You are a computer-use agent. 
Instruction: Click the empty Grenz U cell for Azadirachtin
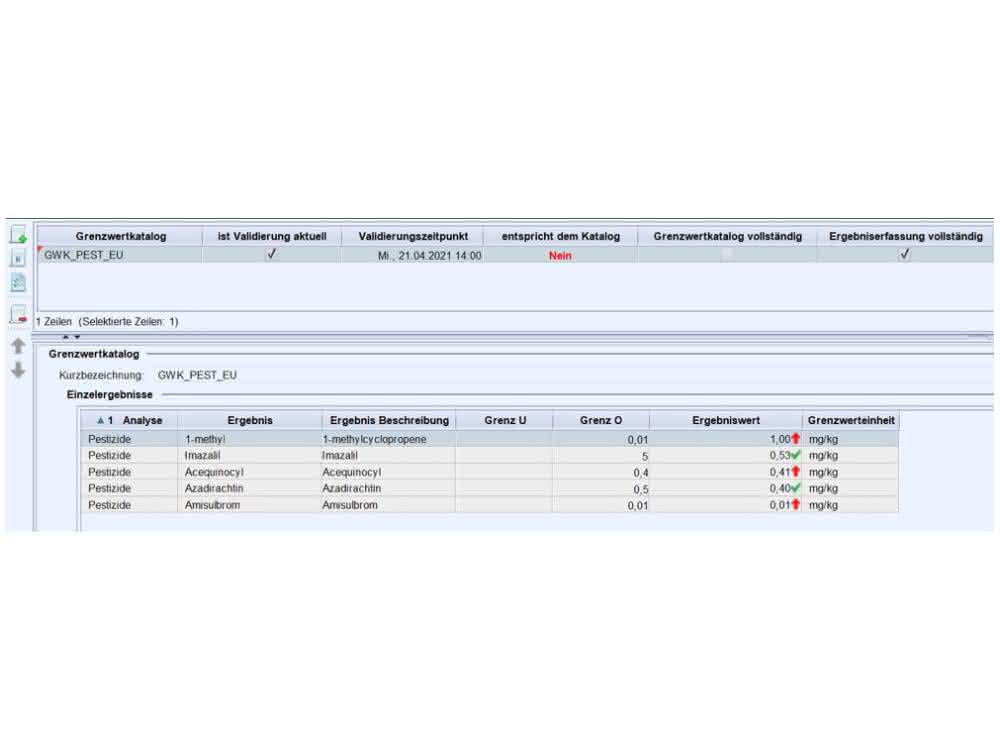pos(504,489)
